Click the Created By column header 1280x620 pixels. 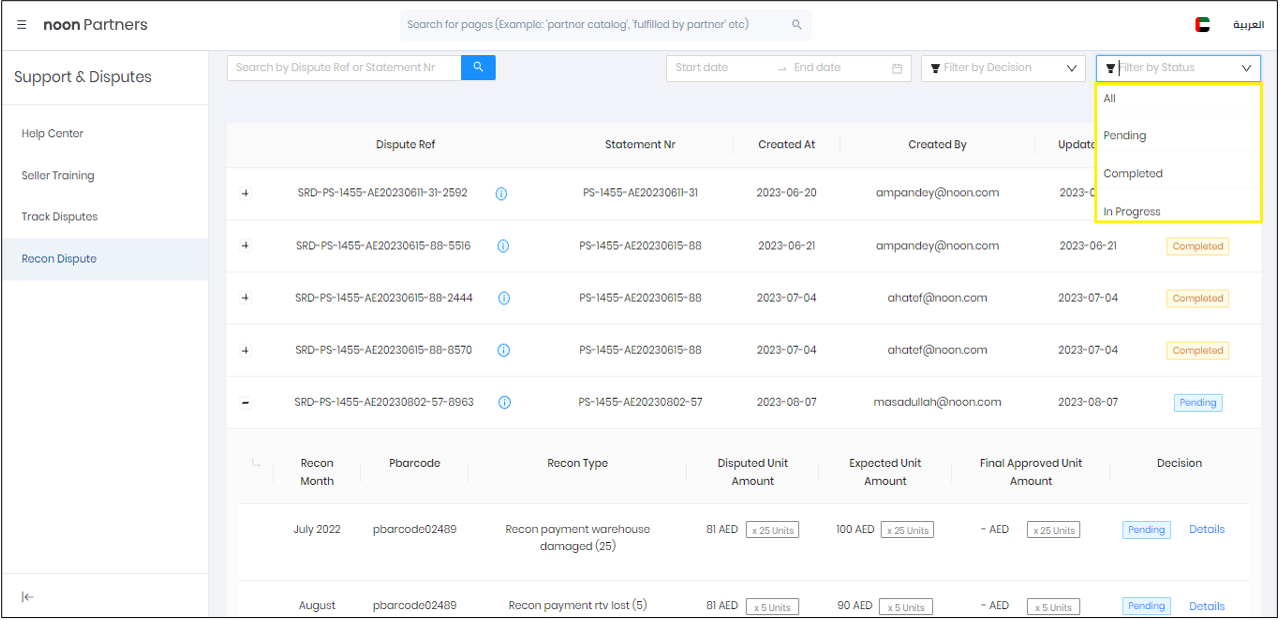(x=937, y=145)
